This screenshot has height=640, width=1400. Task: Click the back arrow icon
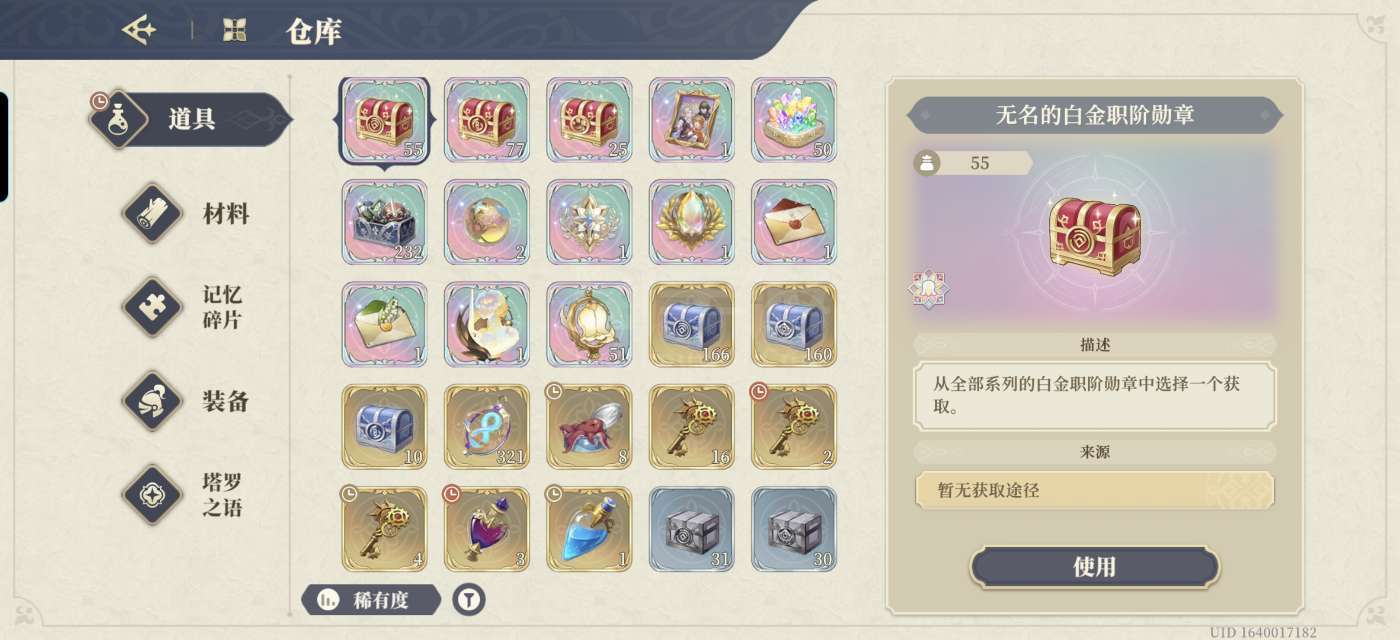point(139,30)
